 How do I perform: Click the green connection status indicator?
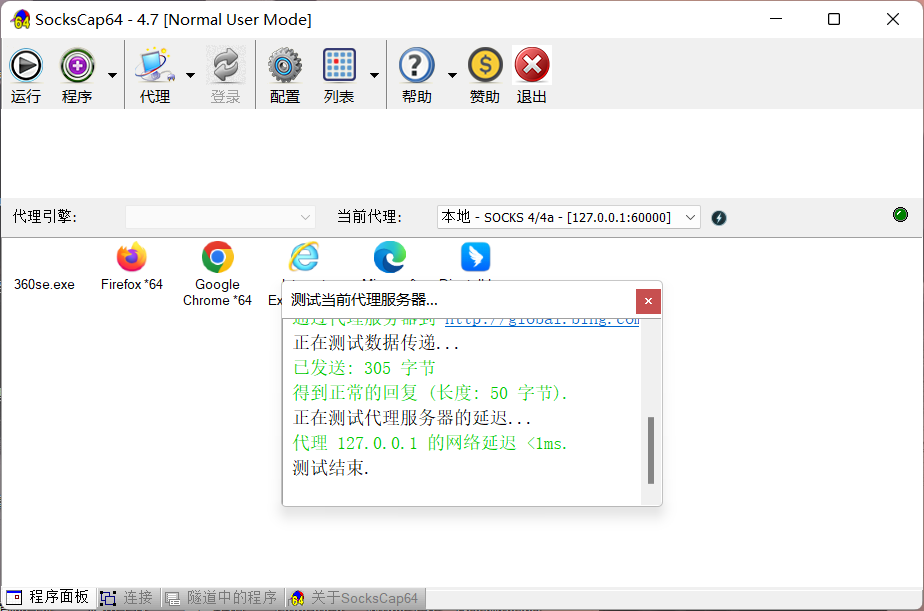pyautogui.click(x=899, y=214)
